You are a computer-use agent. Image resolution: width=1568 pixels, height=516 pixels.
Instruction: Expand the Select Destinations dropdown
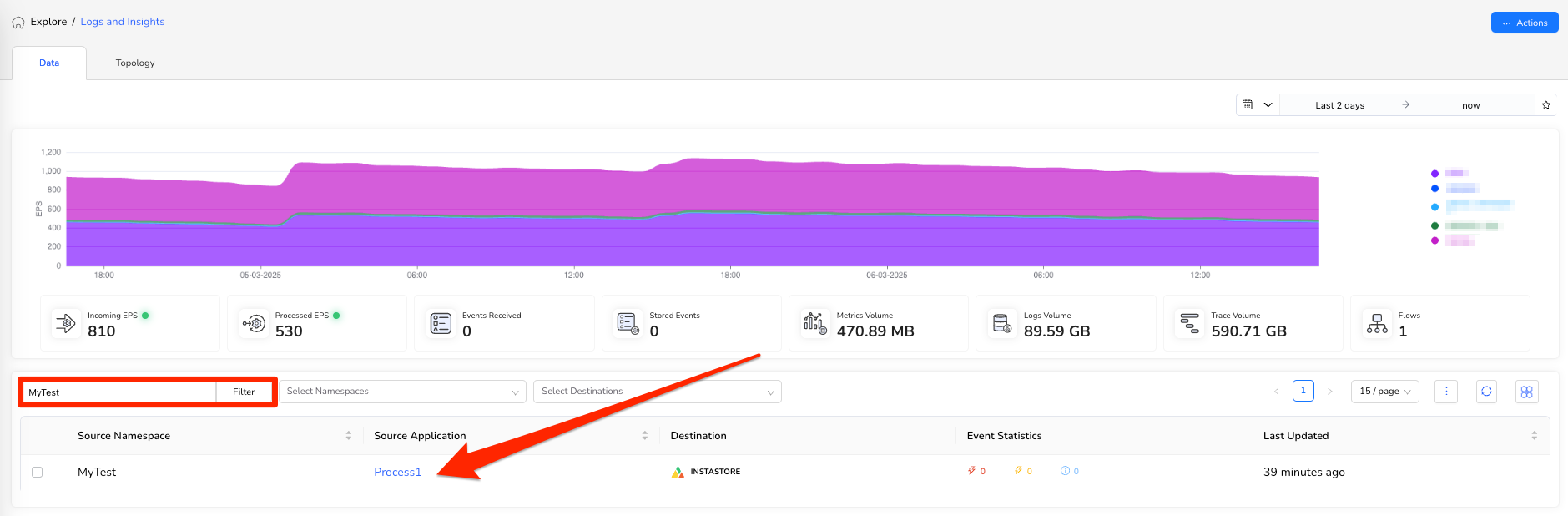pos(657,392)
